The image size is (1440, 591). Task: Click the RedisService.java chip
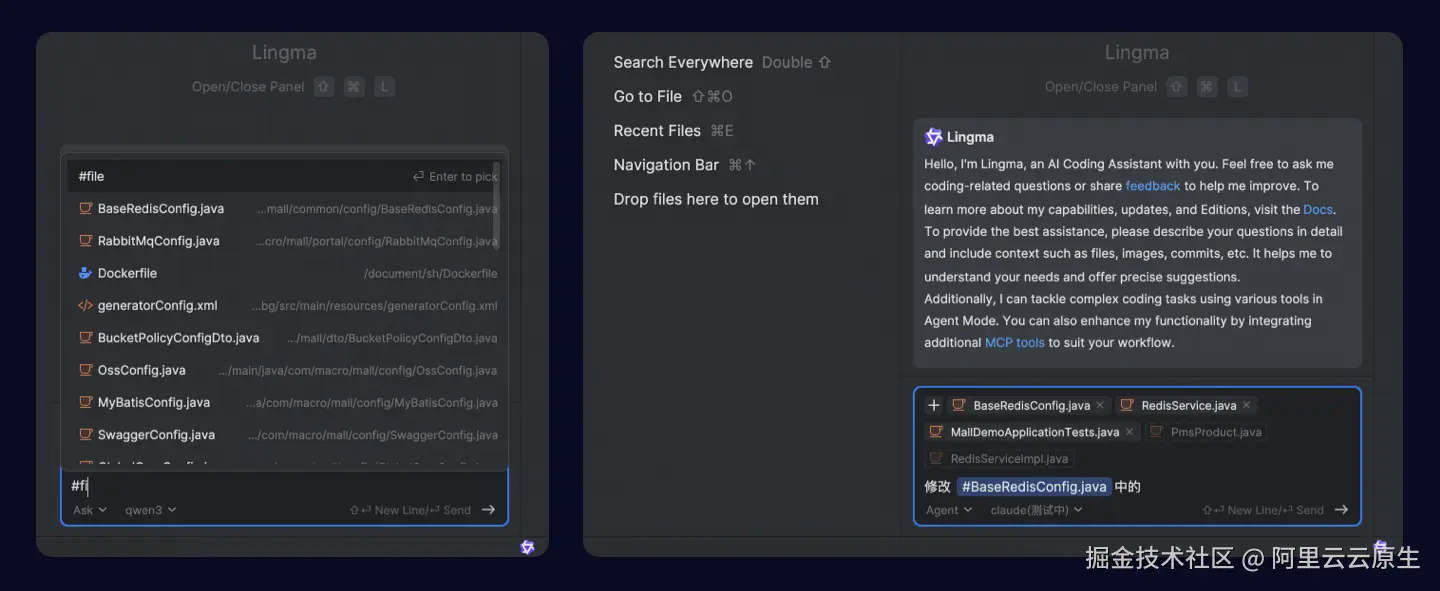[x=1186, y=405]
